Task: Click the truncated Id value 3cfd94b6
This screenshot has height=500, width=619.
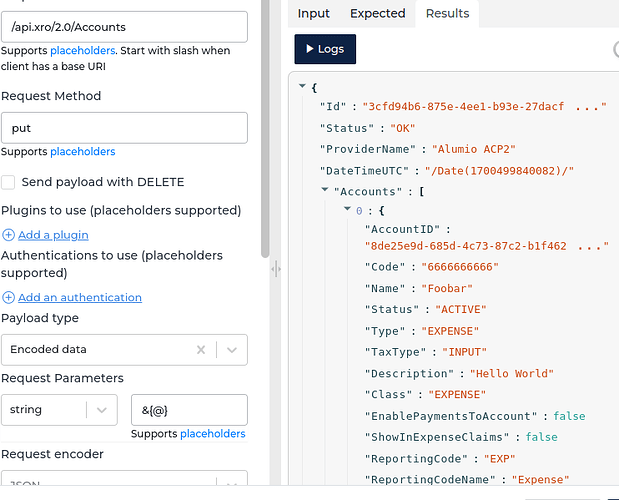Action: point(484,107)
